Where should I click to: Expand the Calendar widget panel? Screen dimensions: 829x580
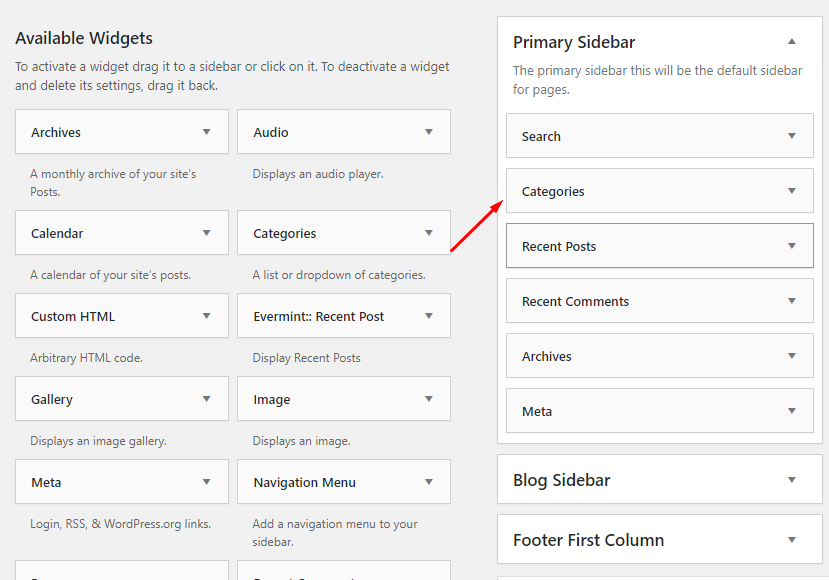coord(121,232)
